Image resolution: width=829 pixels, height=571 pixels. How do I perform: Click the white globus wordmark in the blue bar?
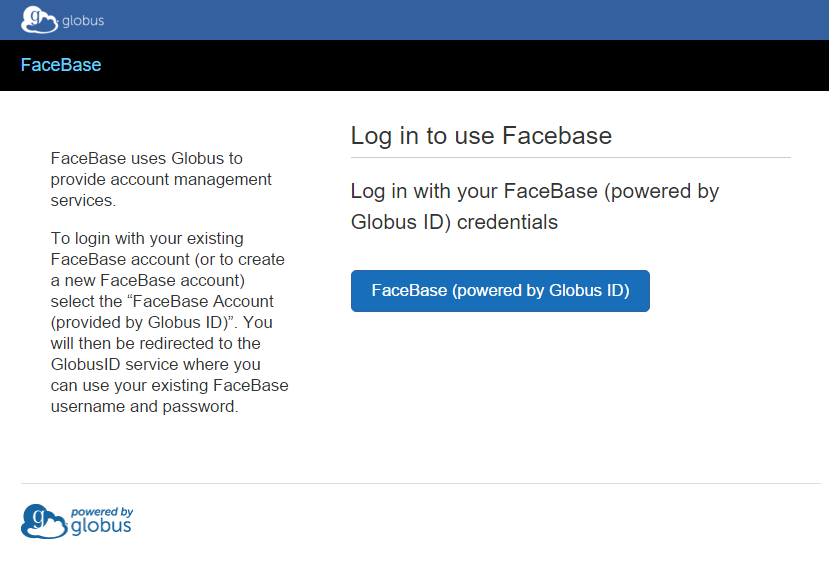(x=83, y=21)
